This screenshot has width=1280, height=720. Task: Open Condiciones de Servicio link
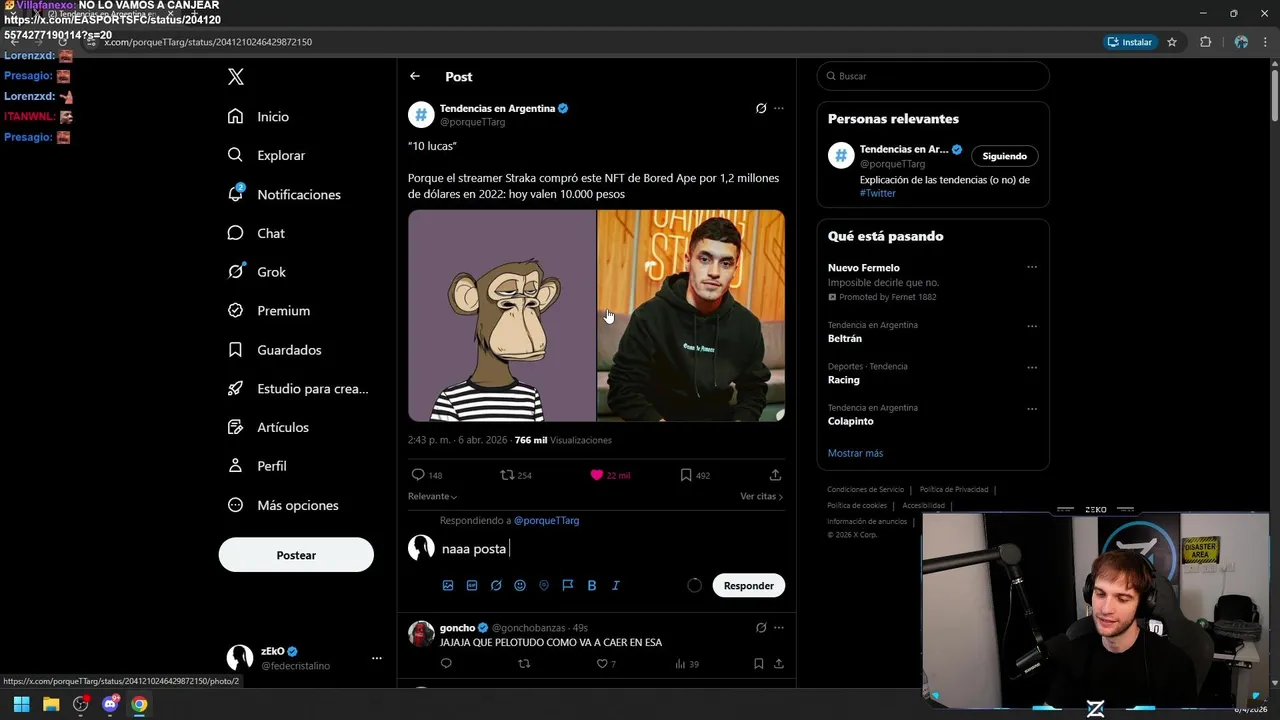(x=866, y=490)
